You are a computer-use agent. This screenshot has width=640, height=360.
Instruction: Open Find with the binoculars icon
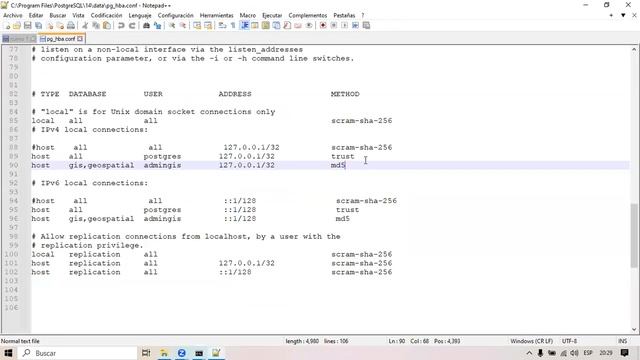click(x=146, y=26)
